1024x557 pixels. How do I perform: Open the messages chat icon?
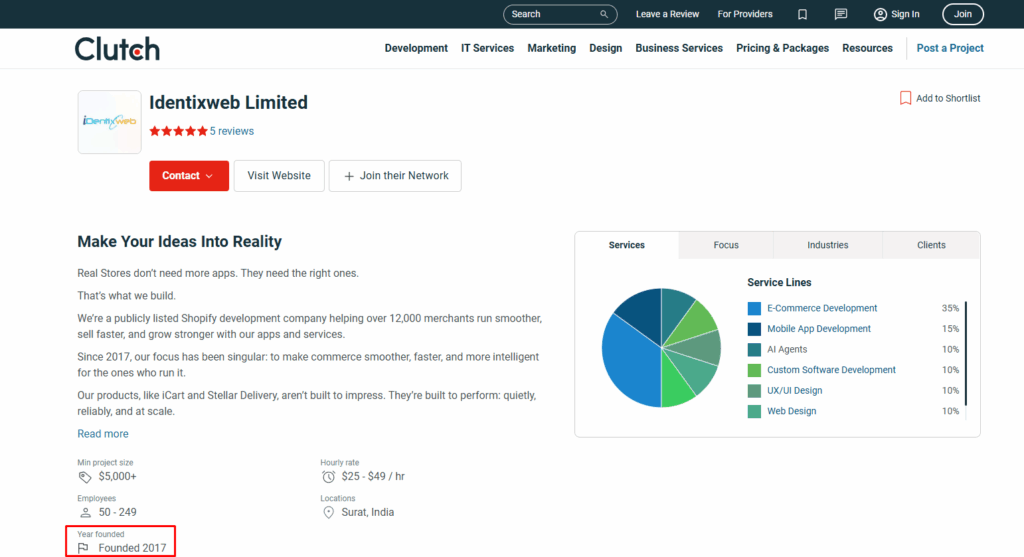tap(841, 15)
